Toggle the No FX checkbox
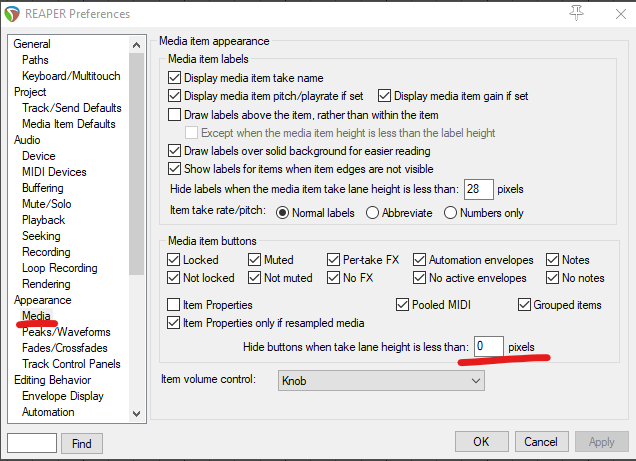 click(333, 278)
